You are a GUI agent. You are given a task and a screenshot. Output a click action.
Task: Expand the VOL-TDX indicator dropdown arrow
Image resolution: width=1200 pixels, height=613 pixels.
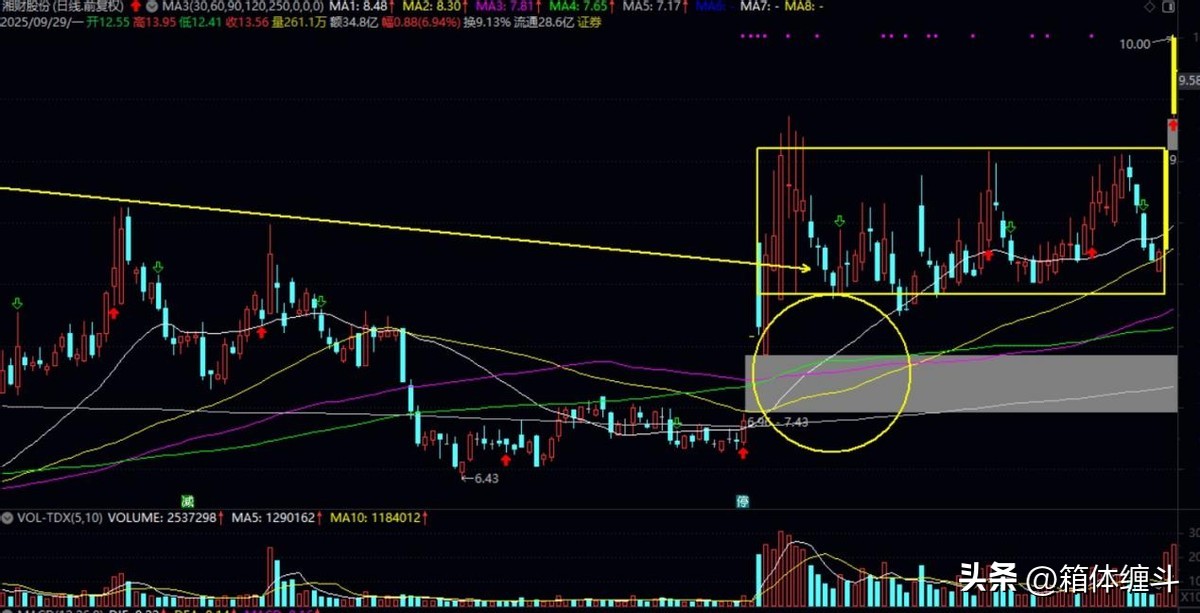click(x=6, y=518)
